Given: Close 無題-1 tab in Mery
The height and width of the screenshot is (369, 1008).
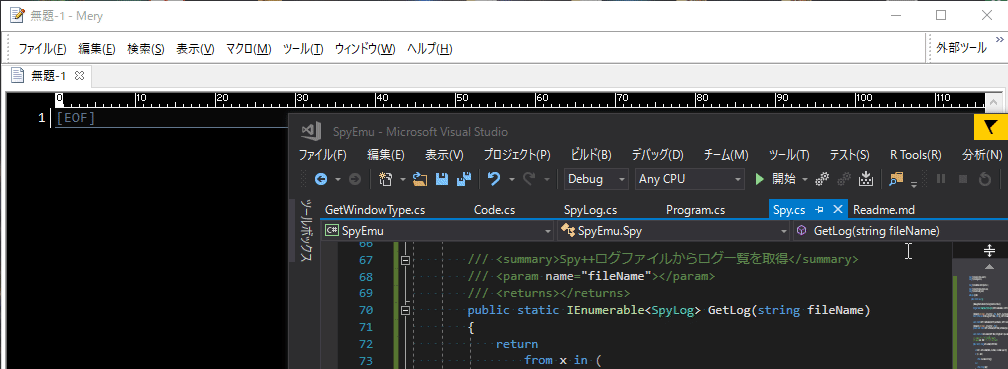Looking at the screenshot, I should point(80,76).
